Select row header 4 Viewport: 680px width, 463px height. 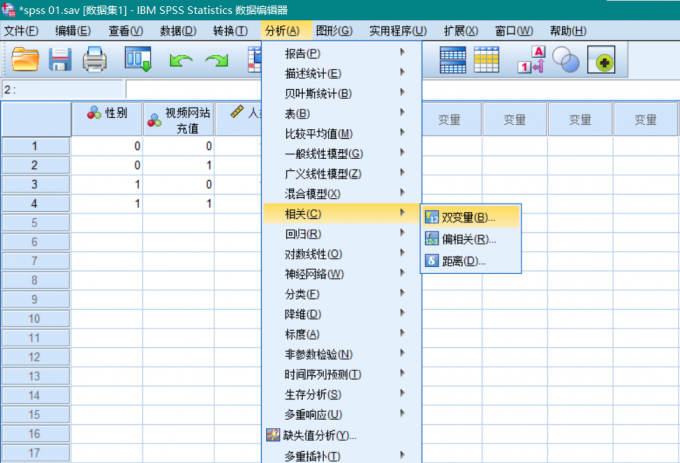(x=36, y=203)
